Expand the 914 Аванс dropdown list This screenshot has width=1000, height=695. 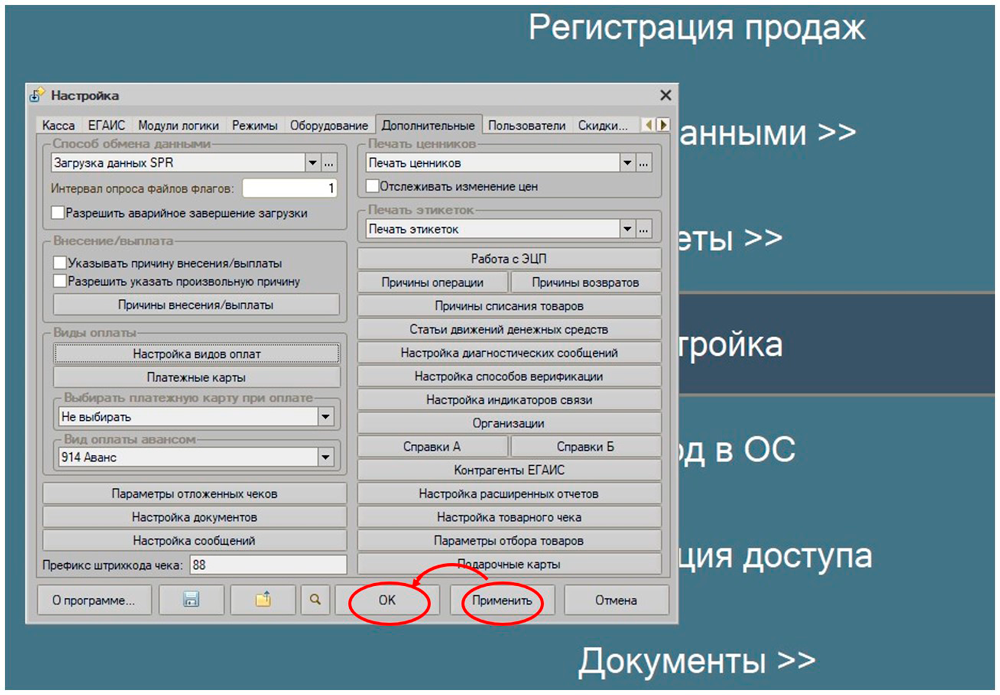[325, 457]
